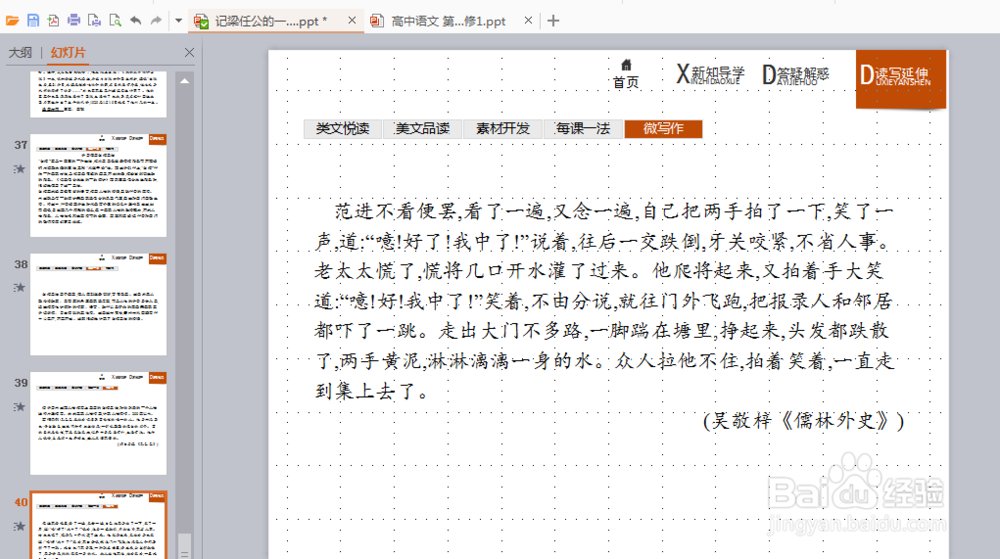
Task: Switch to 高中语文 第...修1.ppt tab
Action: (446, 21)
